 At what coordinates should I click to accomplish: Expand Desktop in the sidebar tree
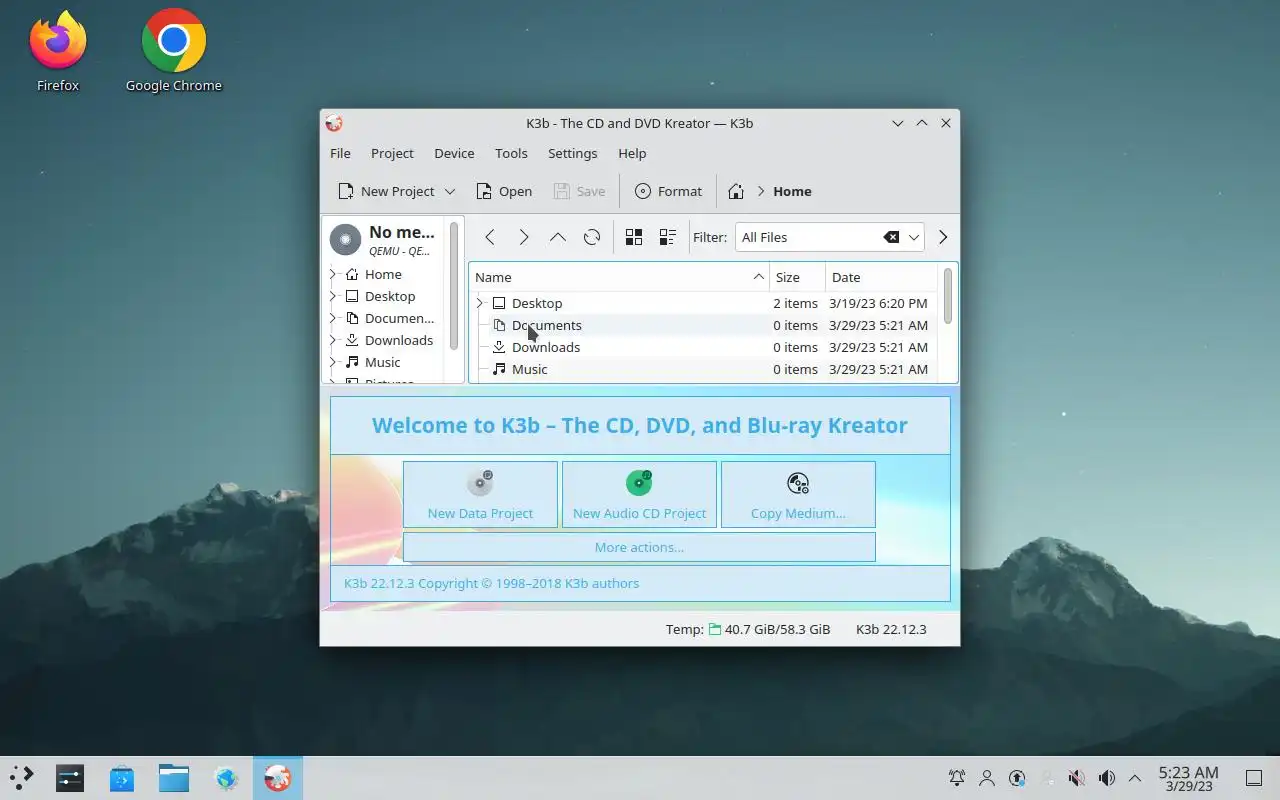click(x=333, y=296)
